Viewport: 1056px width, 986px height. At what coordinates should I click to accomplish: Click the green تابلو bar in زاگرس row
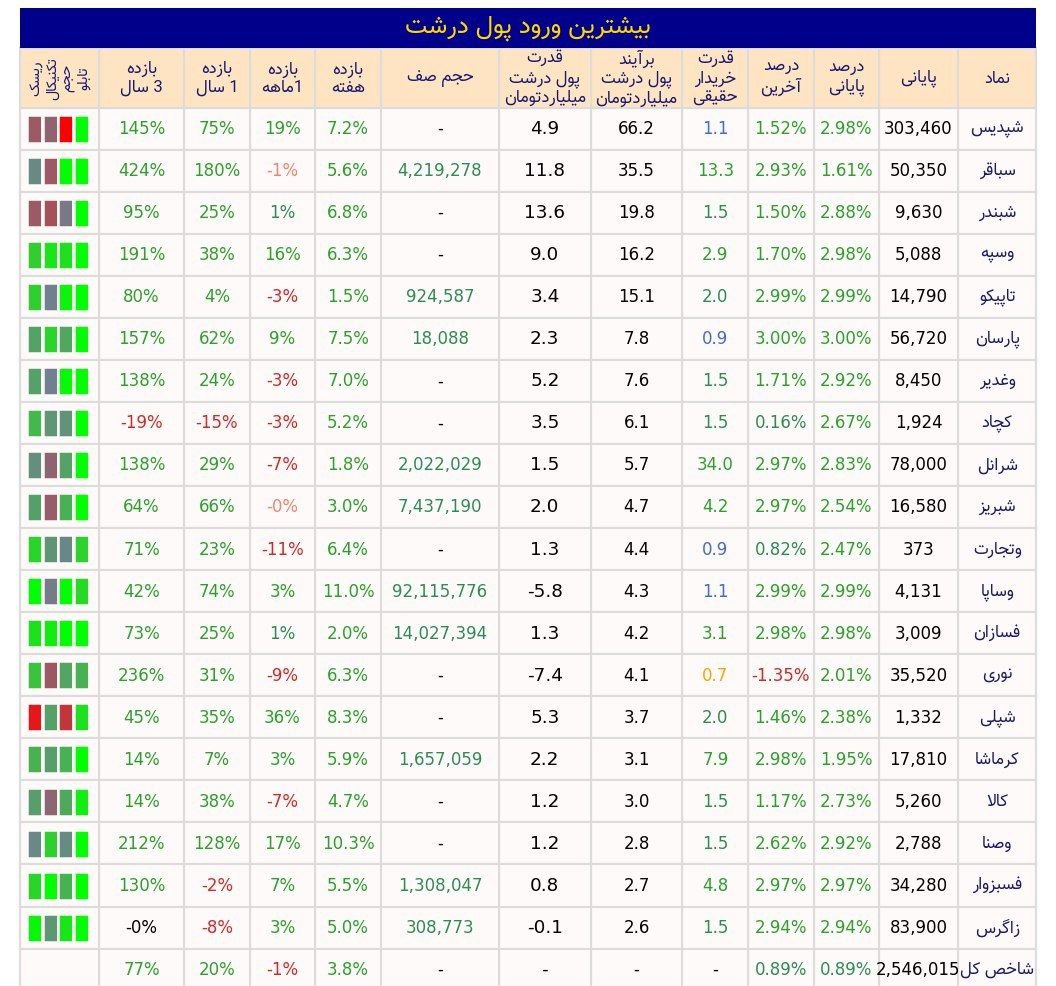tap(81, 927)
